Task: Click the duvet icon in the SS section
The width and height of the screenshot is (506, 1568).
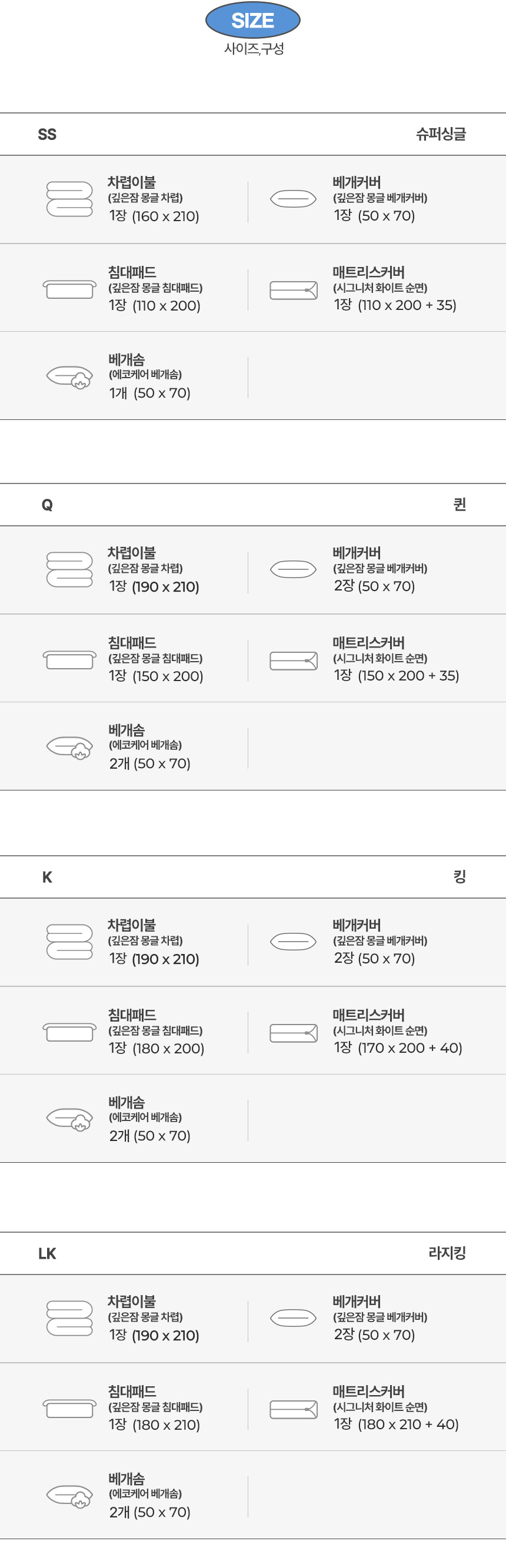Action: click(69, 199)
